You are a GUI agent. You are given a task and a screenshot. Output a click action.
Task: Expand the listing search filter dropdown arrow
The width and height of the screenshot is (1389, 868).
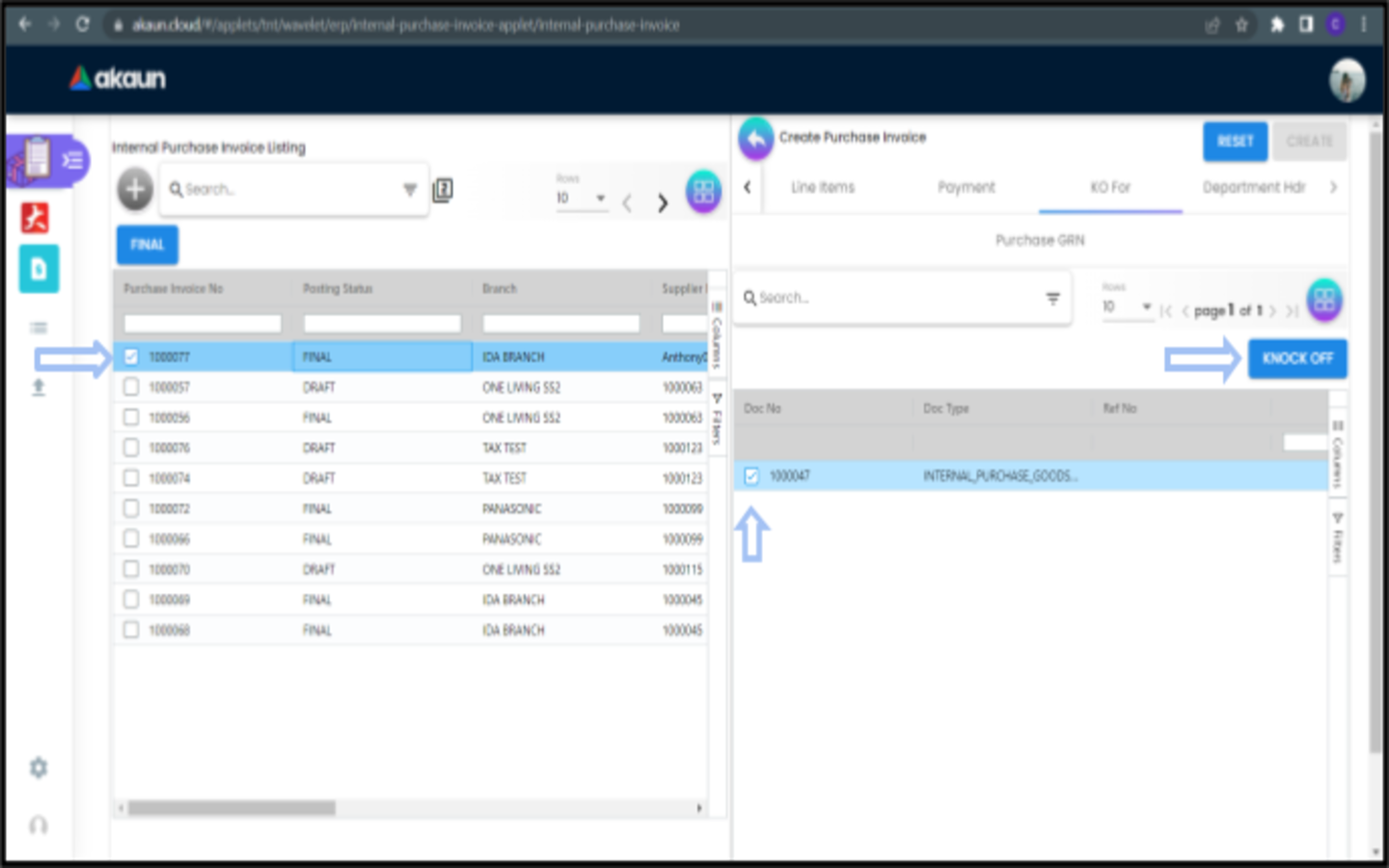pos(410,190)
